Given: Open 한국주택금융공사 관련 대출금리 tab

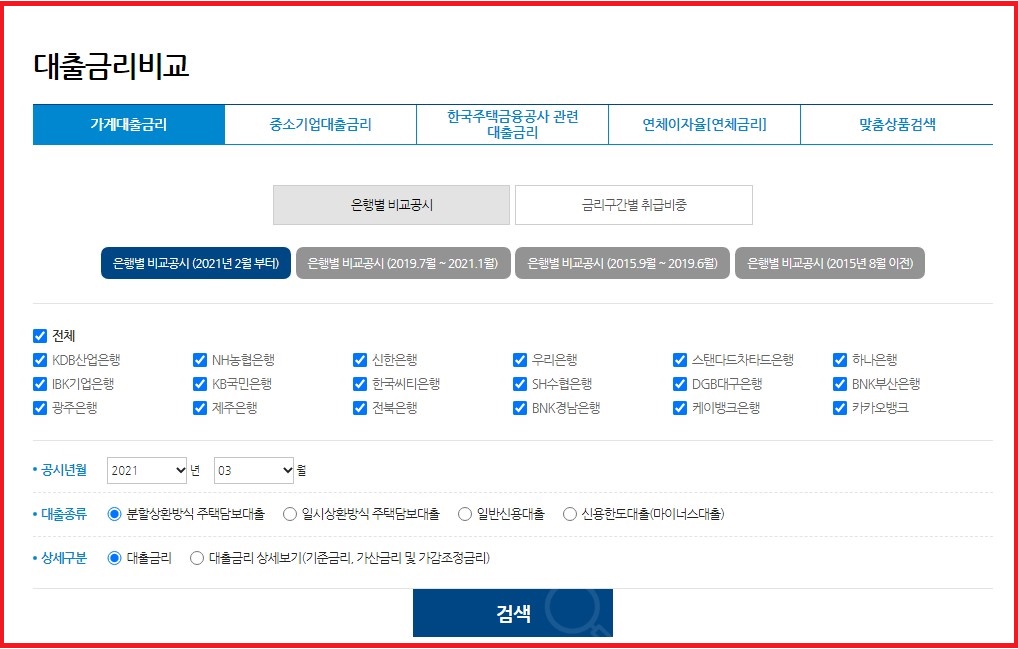Looking at the screenshot, I should [512, 125].
